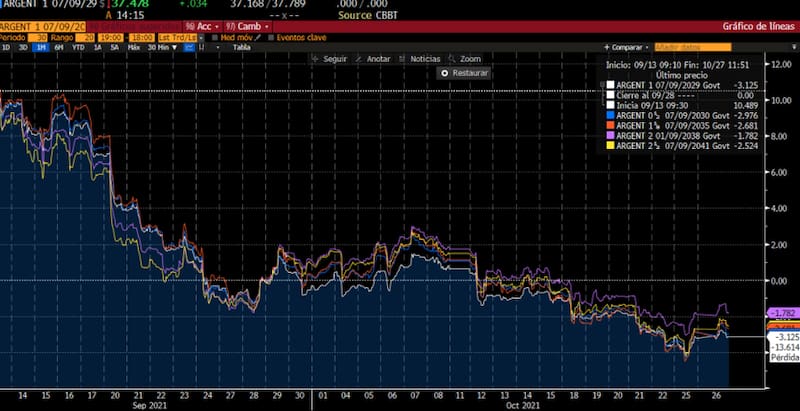This screenshot has width=800, height=411.
Task: Edit the Med móv pencil icon
Action: (x=256, y=37)
